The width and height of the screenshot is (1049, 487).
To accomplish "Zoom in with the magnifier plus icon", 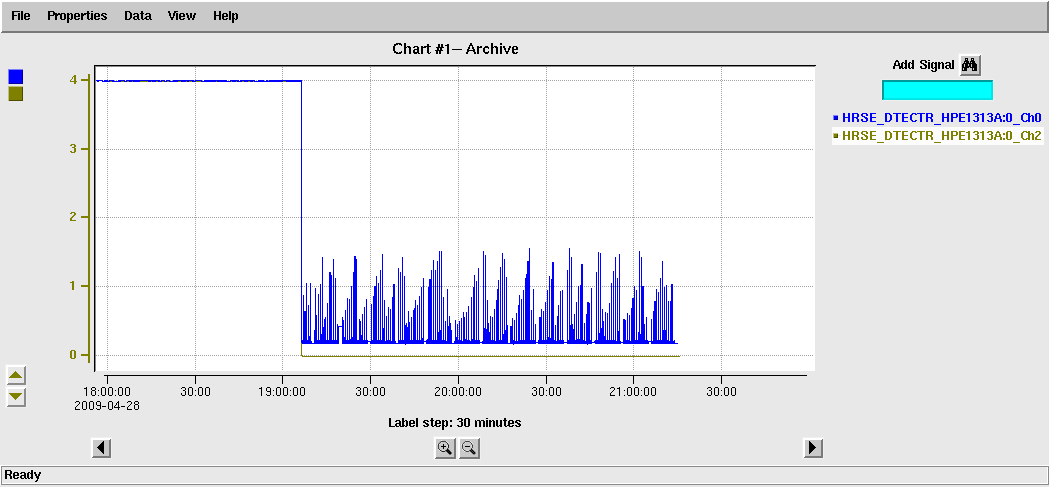I will [445, 448].
